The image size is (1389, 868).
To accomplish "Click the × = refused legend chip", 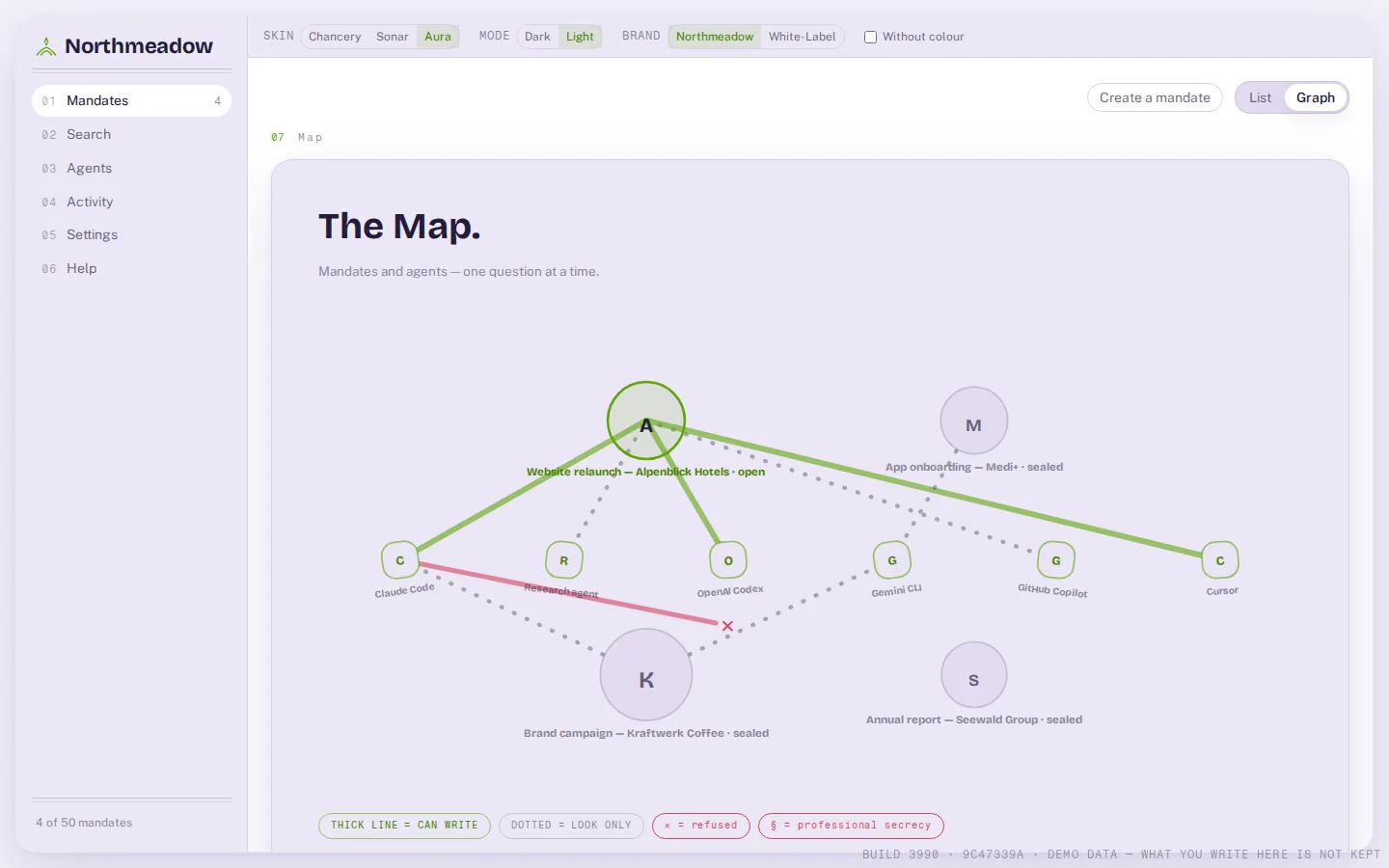I will click(701, 826).
